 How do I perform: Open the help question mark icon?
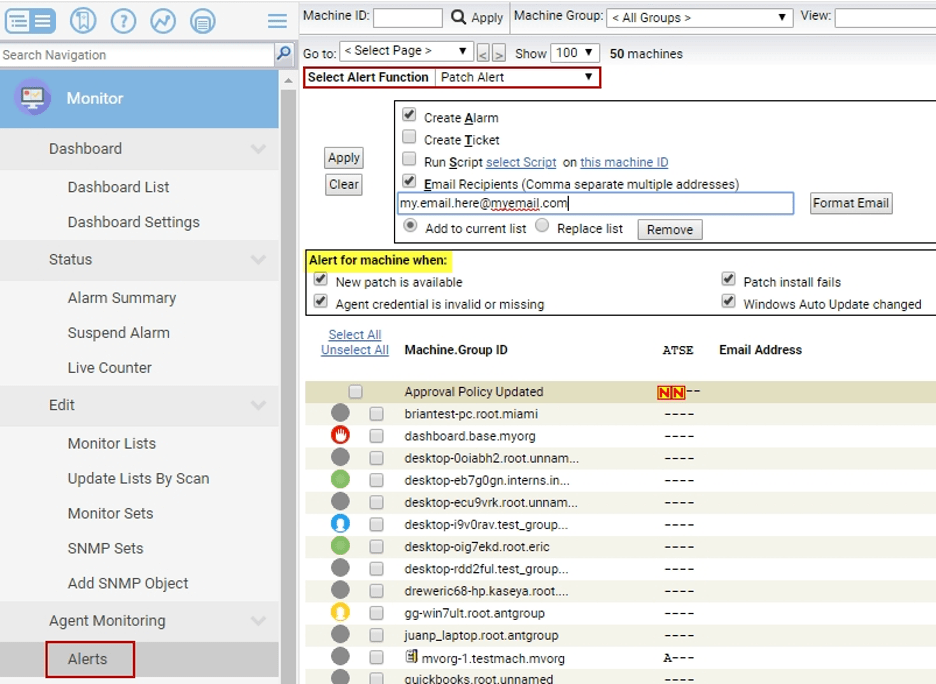pos(123,21)
